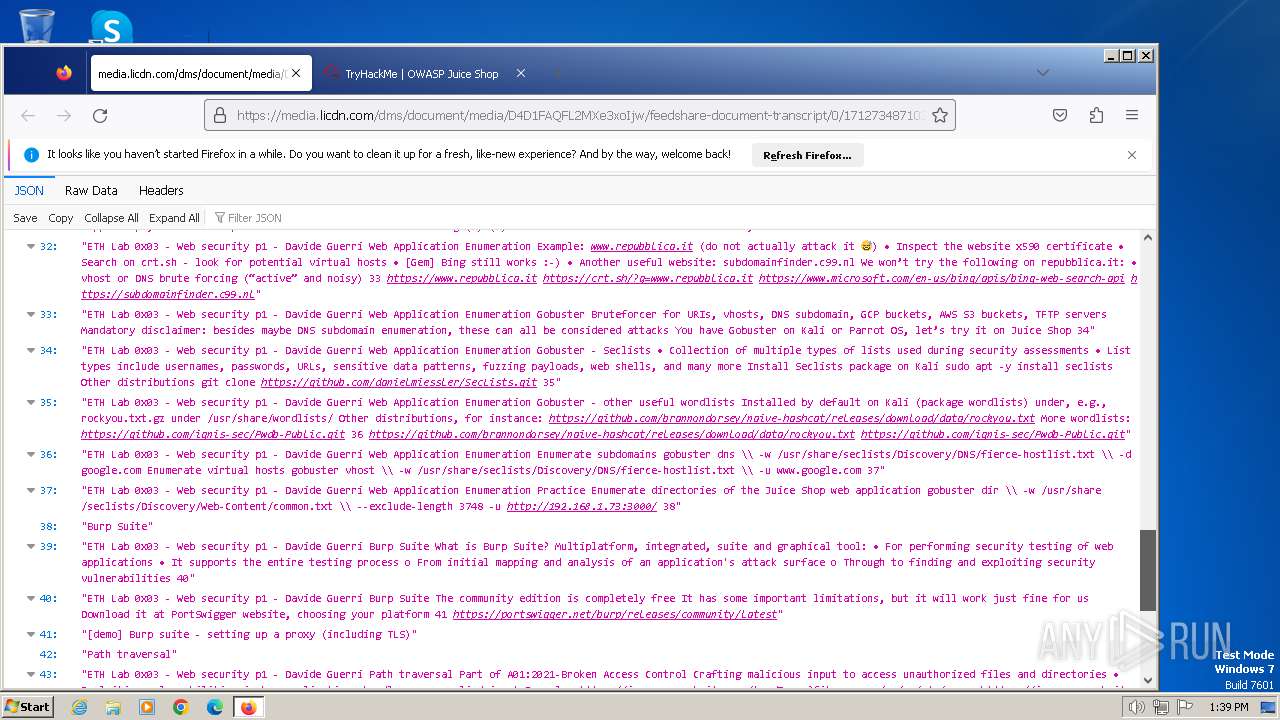The width and height of the screenshot is (1280, 720).
Task: Click Copy in the JSON toolbar
Action: click(x=61, y=218)
